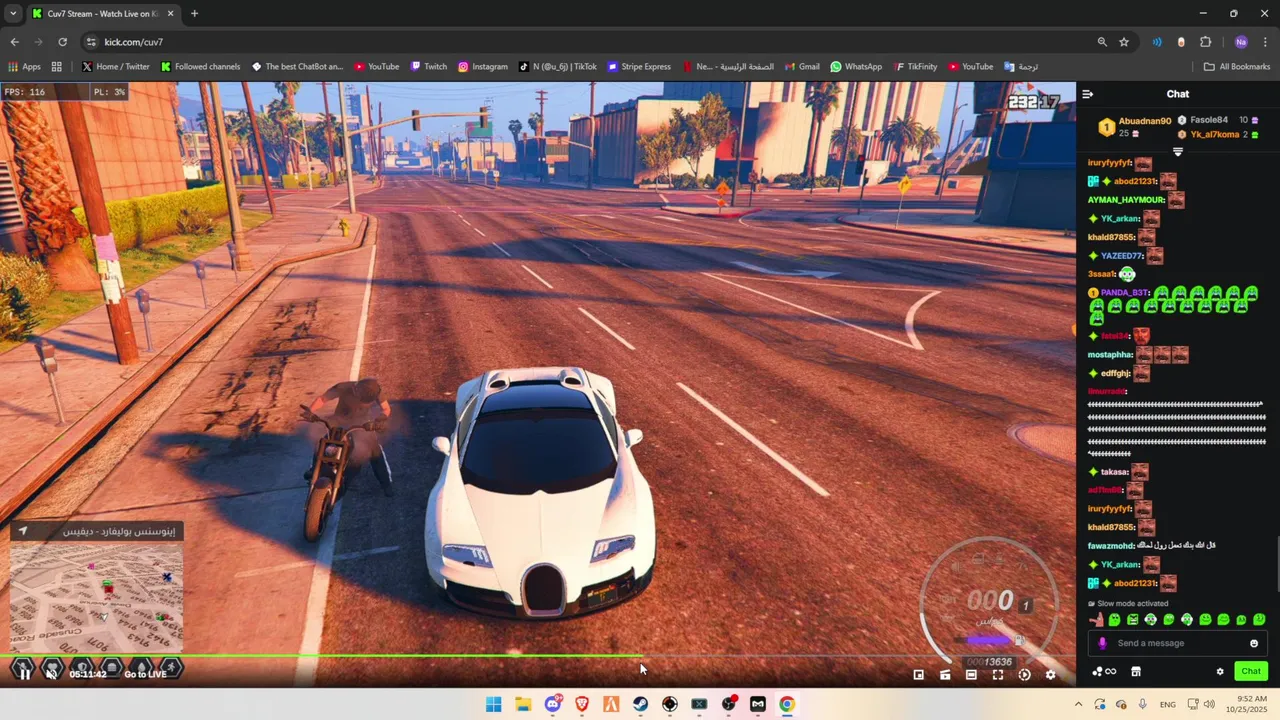Open Fasole84 in leaderboard
The image size is (1280, 720).
coord(1209,120)
